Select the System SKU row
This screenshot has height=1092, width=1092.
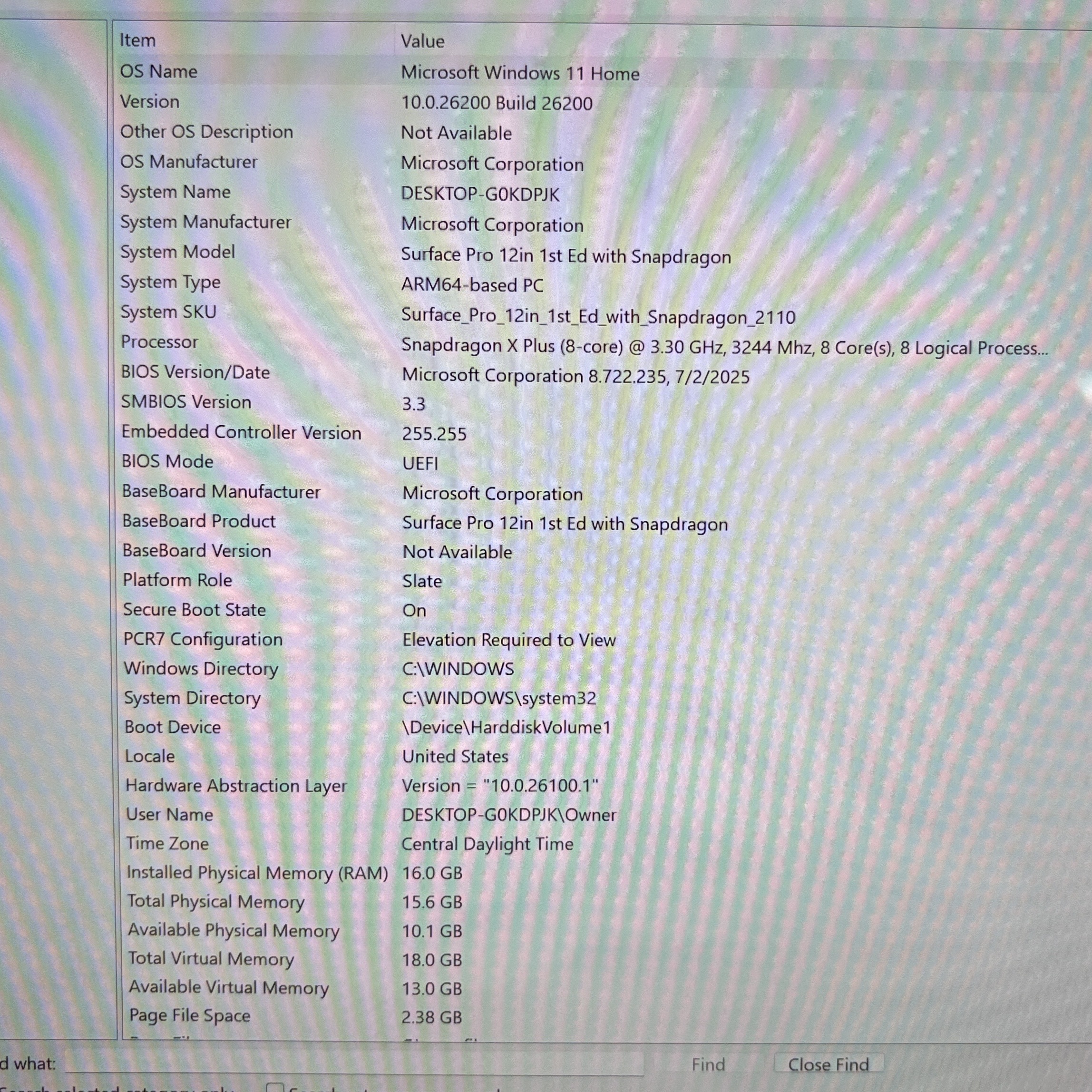tap(588, 314)
